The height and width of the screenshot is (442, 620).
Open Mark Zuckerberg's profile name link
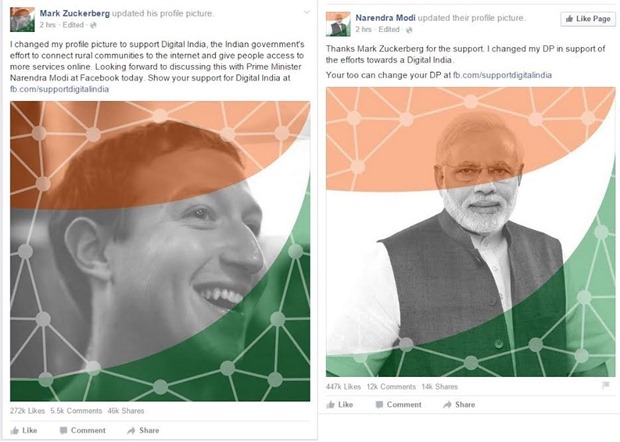[x=74, y=13]
